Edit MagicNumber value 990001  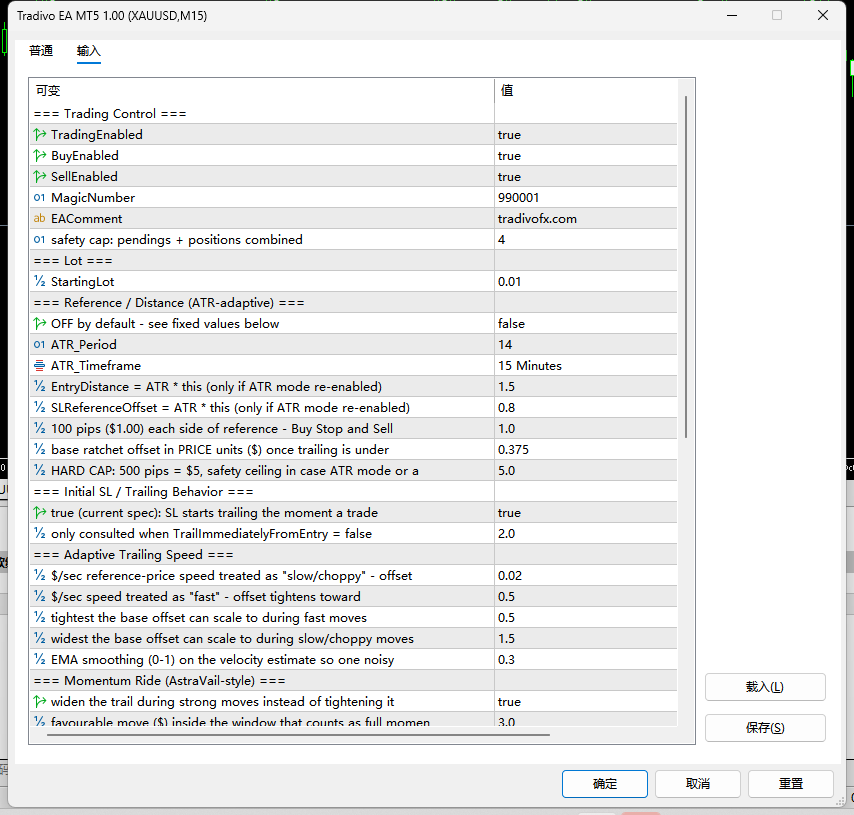click(585, 197)
